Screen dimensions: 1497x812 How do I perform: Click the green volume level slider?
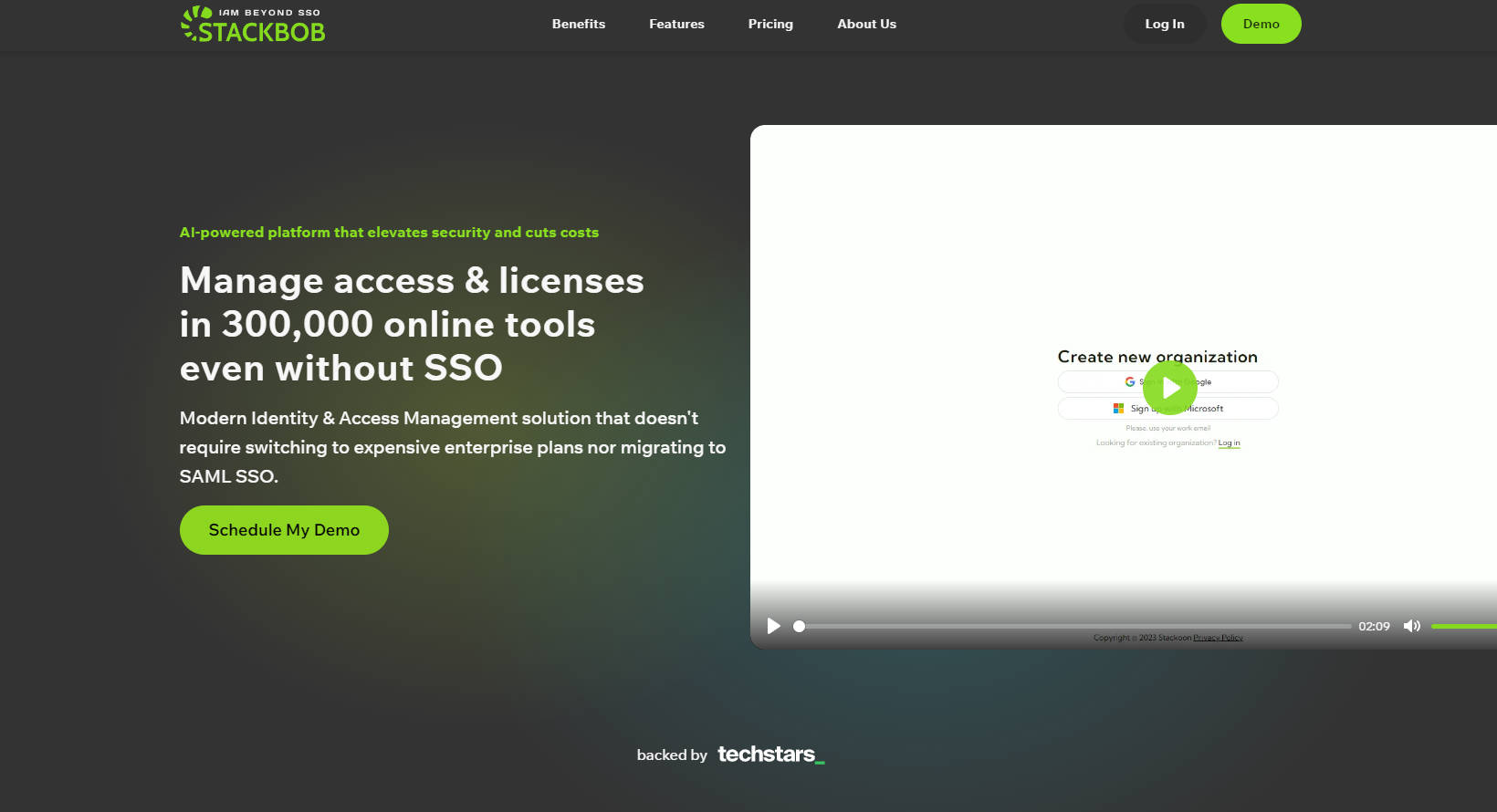tap(1463, 627)
